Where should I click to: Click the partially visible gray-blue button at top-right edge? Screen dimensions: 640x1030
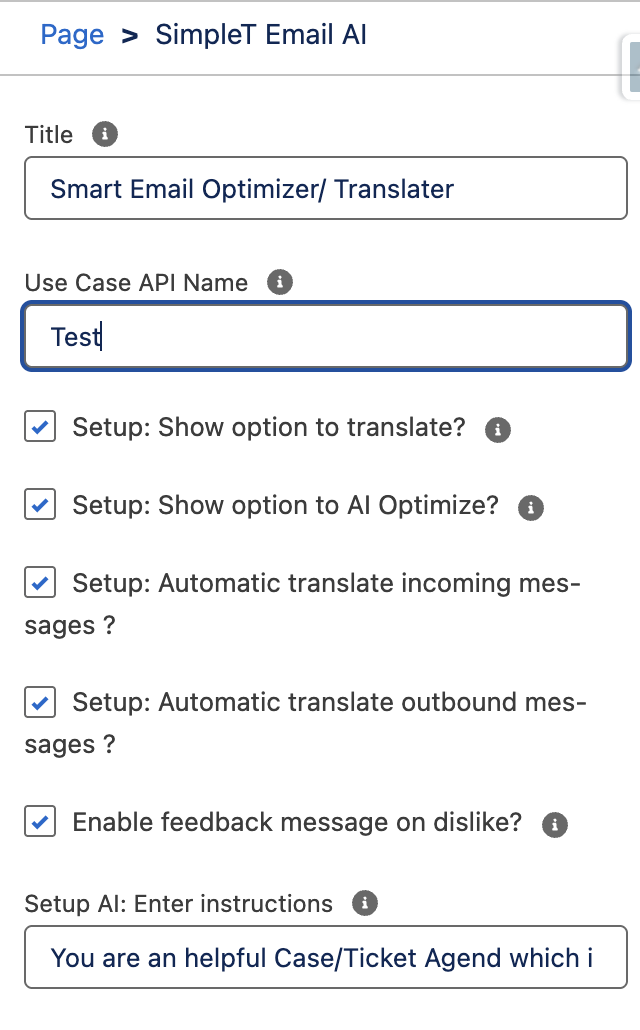(632, 68)
